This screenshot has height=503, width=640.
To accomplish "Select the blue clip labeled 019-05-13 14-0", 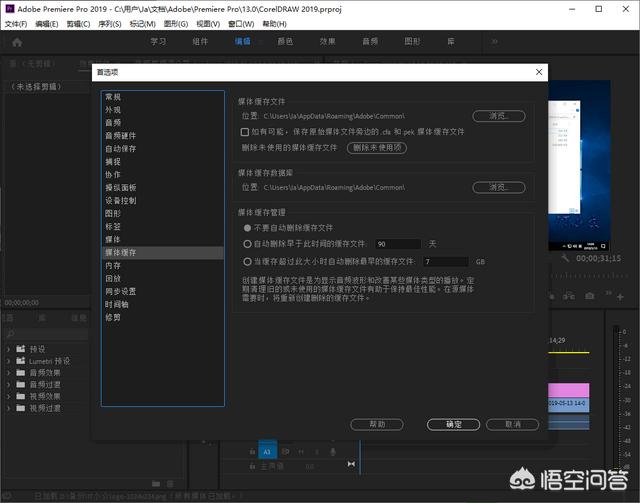I will 569,404.
